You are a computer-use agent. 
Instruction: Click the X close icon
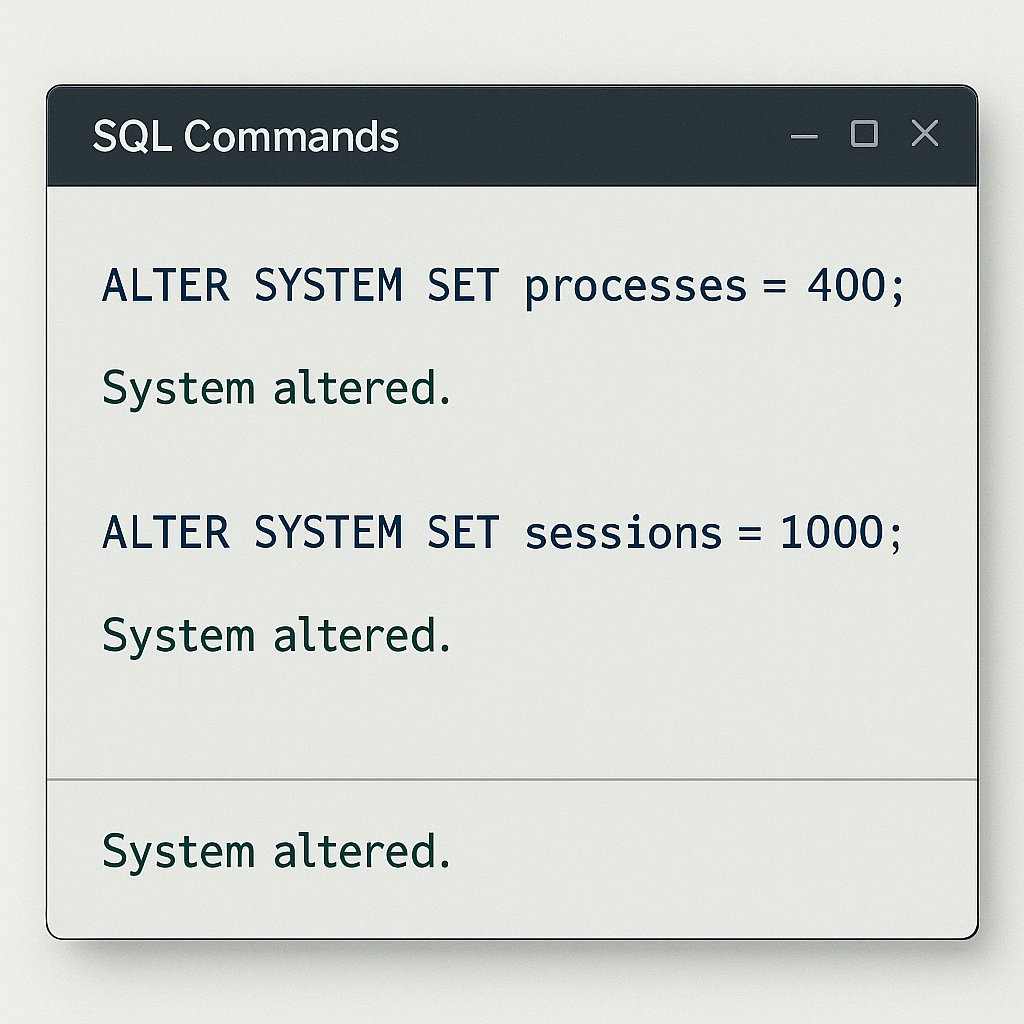924,134
